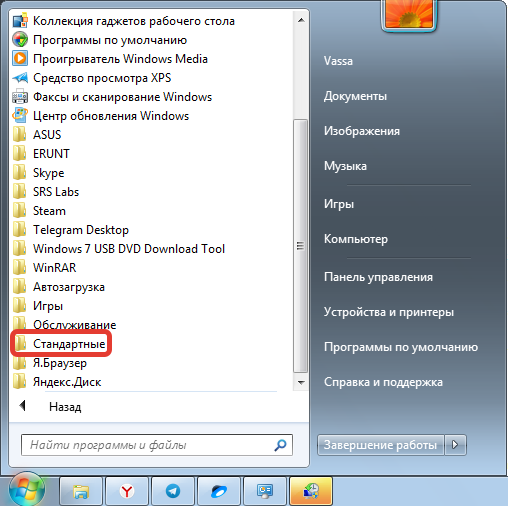Expand the Steam folder label

pos(49,211)
